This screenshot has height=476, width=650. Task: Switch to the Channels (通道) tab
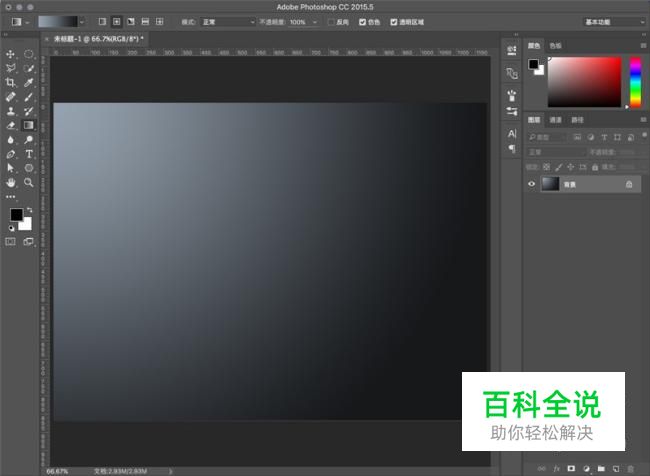555,120
